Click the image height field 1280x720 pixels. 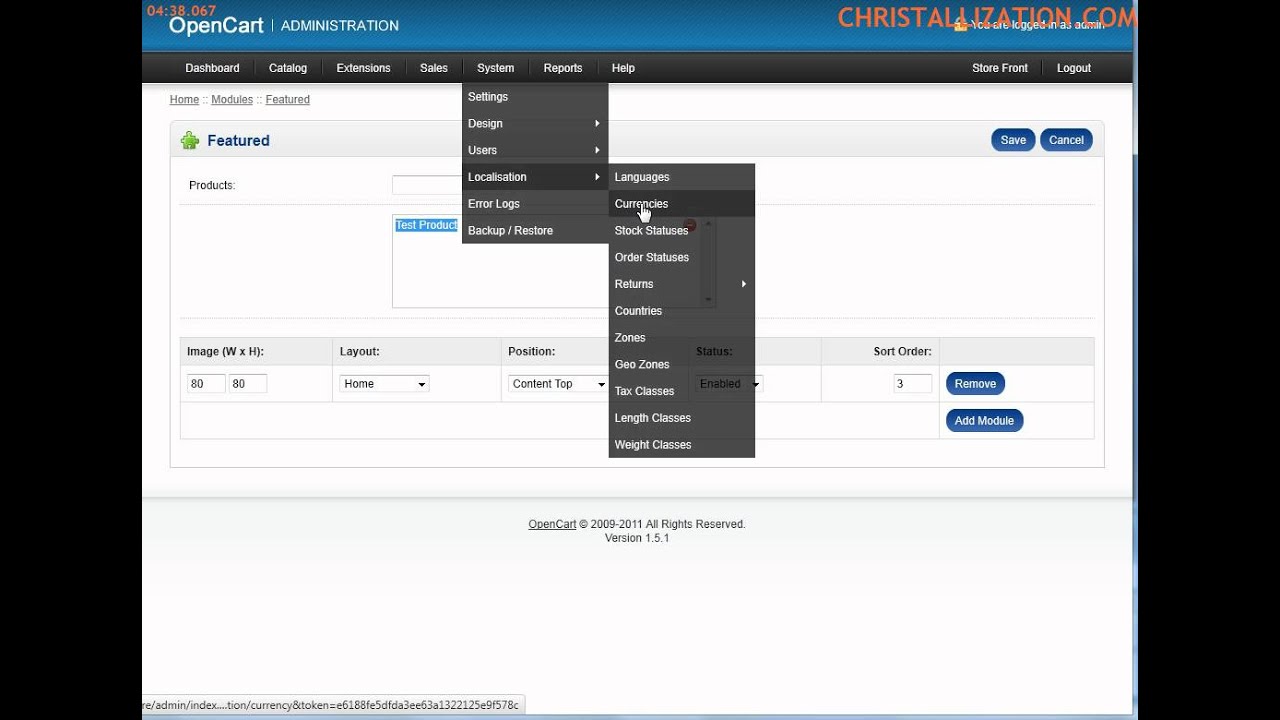pos(248,384)
